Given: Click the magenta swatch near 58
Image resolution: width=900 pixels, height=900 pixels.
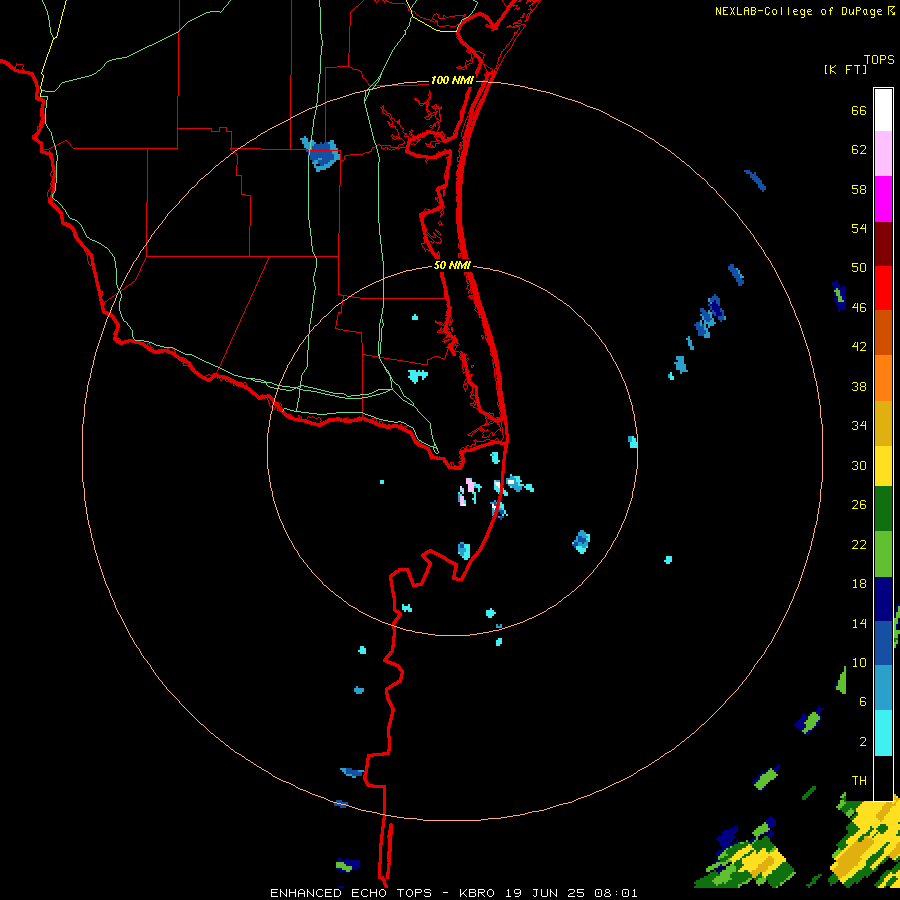Looking at the screenshot, I should pyautogui.click(x=883, y=199).
